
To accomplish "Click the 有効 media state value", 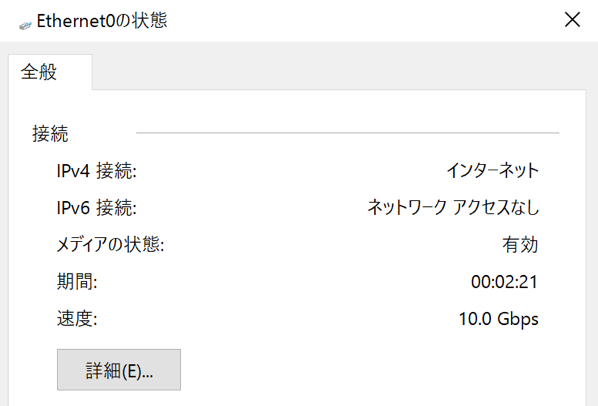I will [x=520, y=244].
